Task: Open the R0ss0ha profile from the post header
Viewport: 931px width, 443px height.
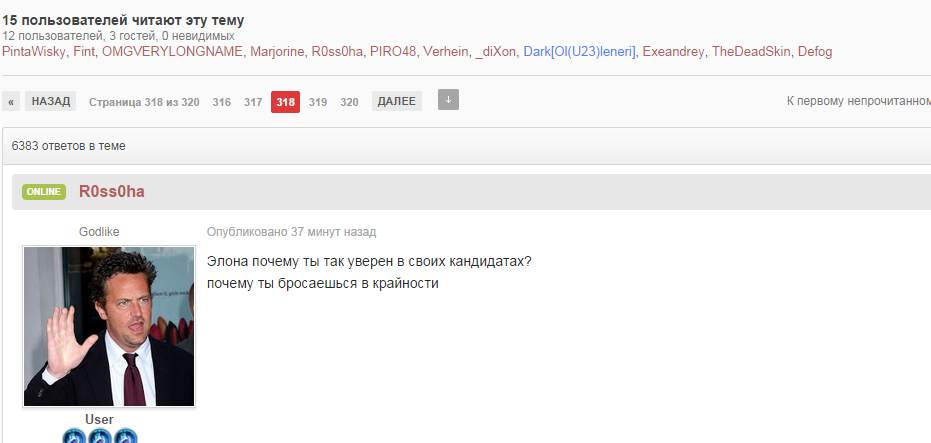Action: coord(112,192)
